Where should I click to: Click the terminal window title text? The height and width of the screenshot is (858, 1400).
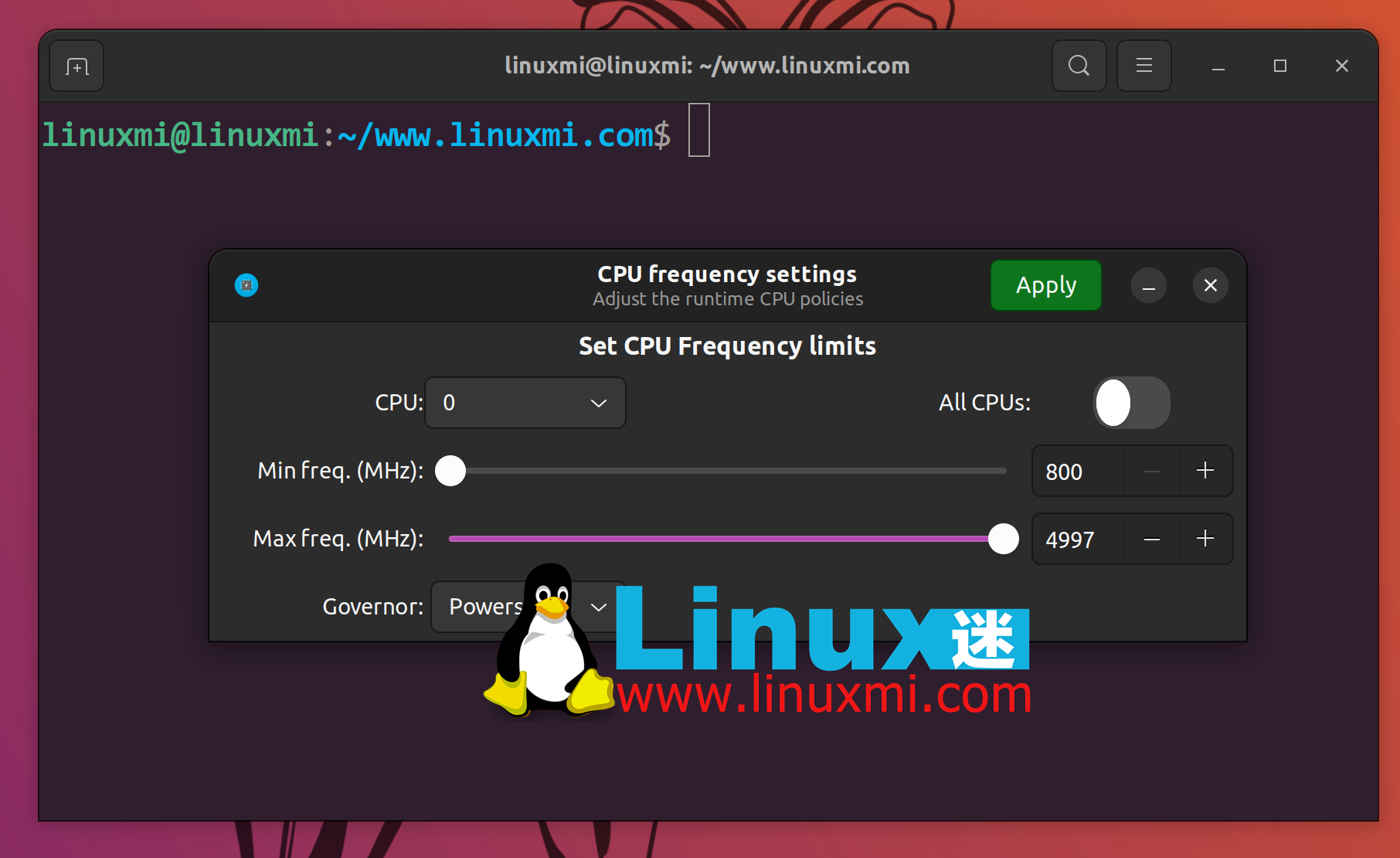tap(707, 66)
